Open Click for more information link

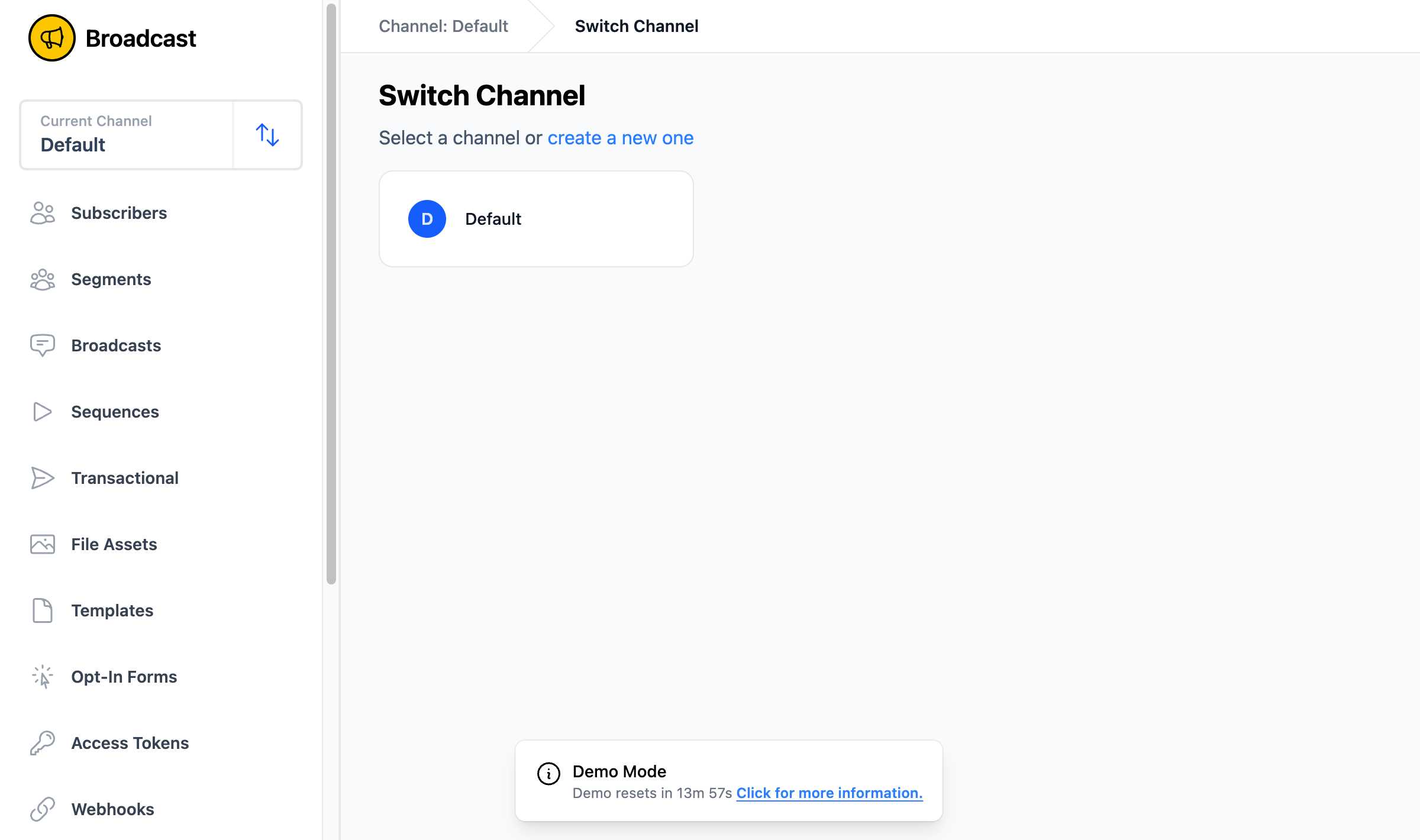tap(830, 793)
